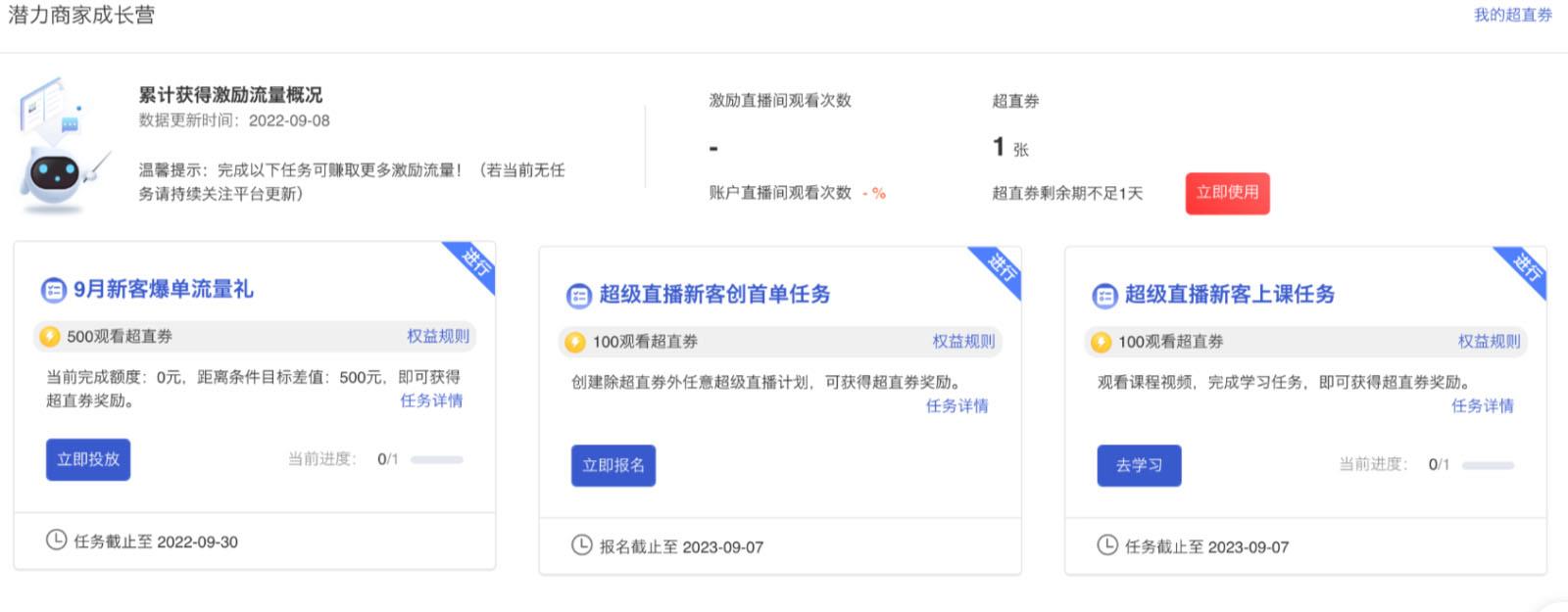Open 任务详情 in 创首单任务 card
This screenshot has width=1568, height=612.
click(957, 406)
